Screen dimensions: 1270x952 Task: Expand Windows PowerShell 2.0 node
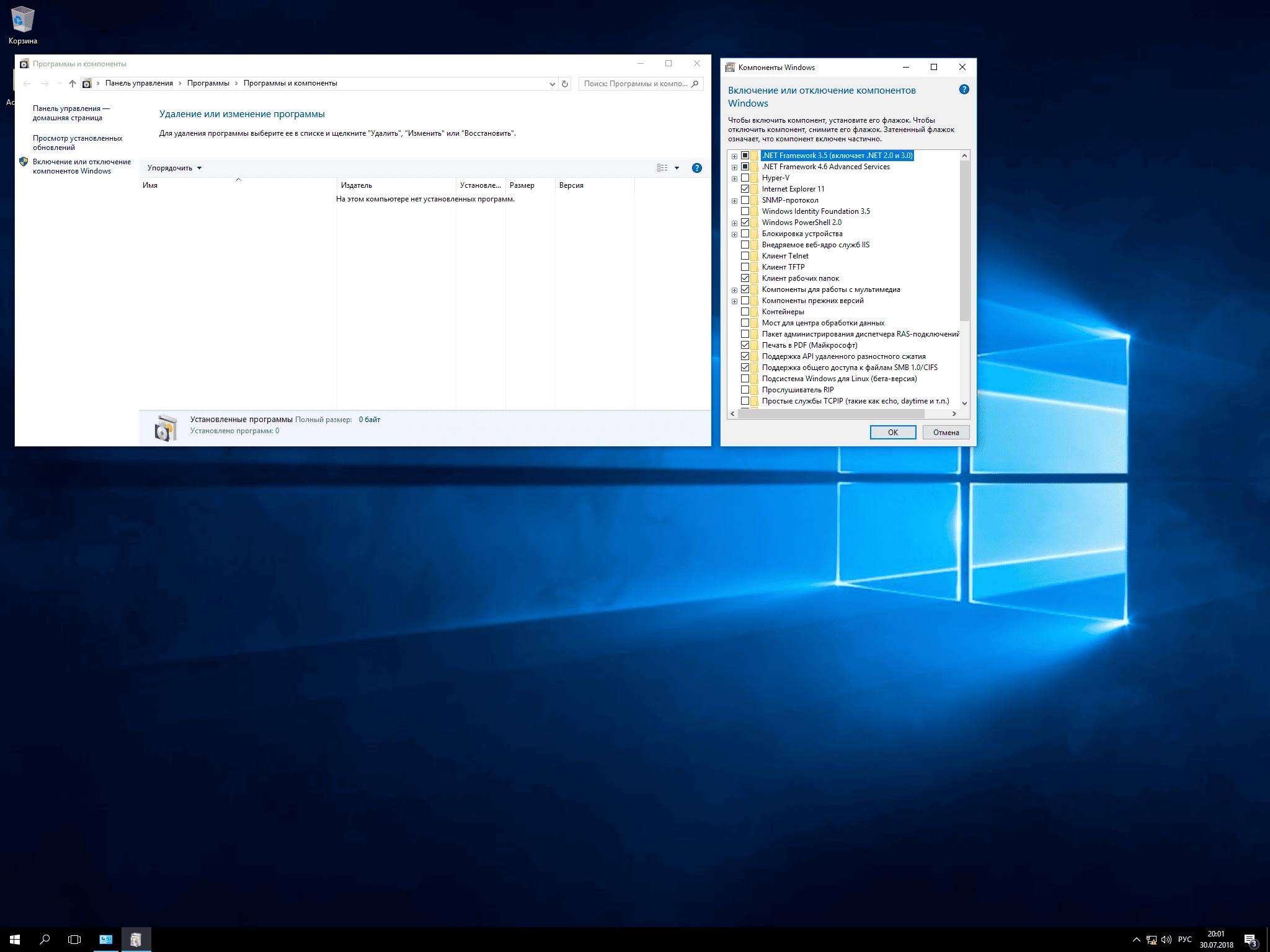[734, 223]
